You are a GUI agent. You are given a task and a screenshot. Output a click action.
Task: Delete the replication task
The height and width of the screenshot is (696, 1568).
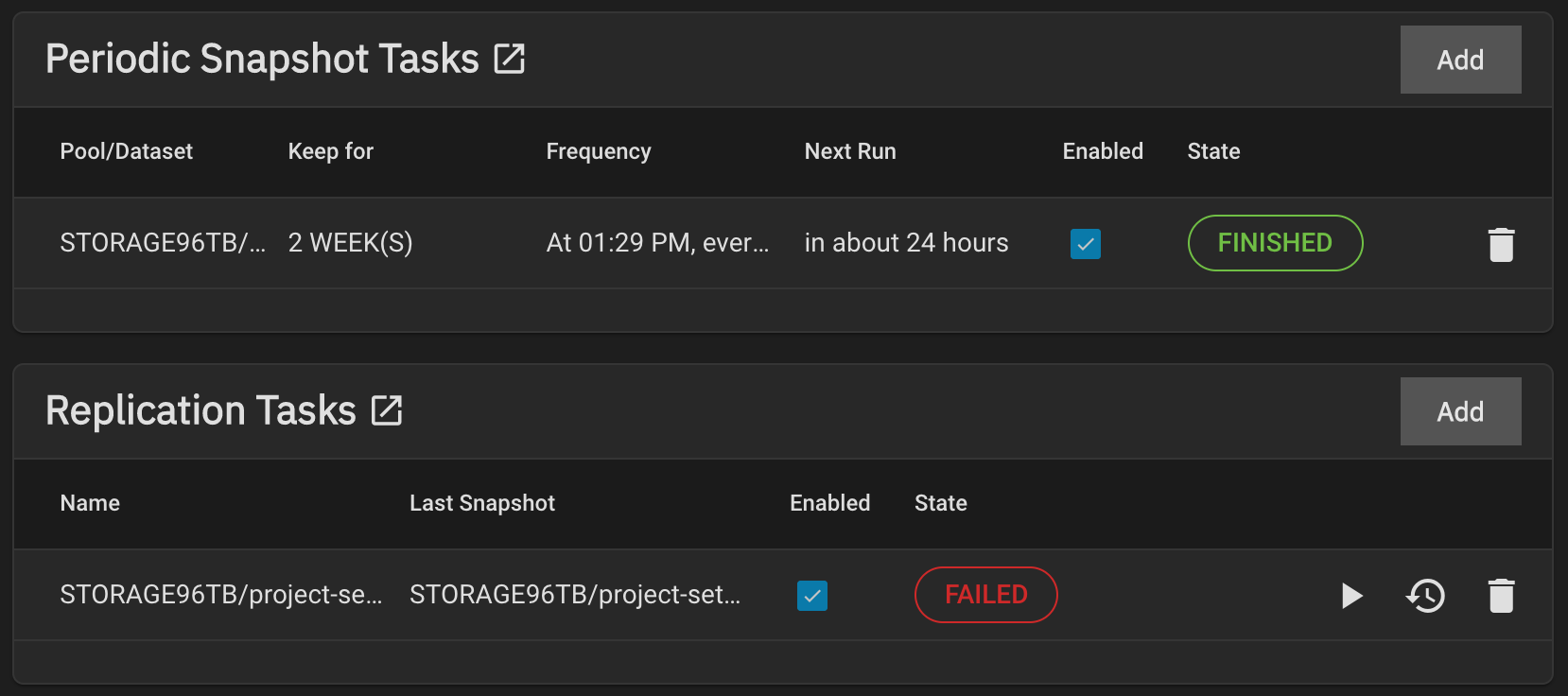[1501, 596]
